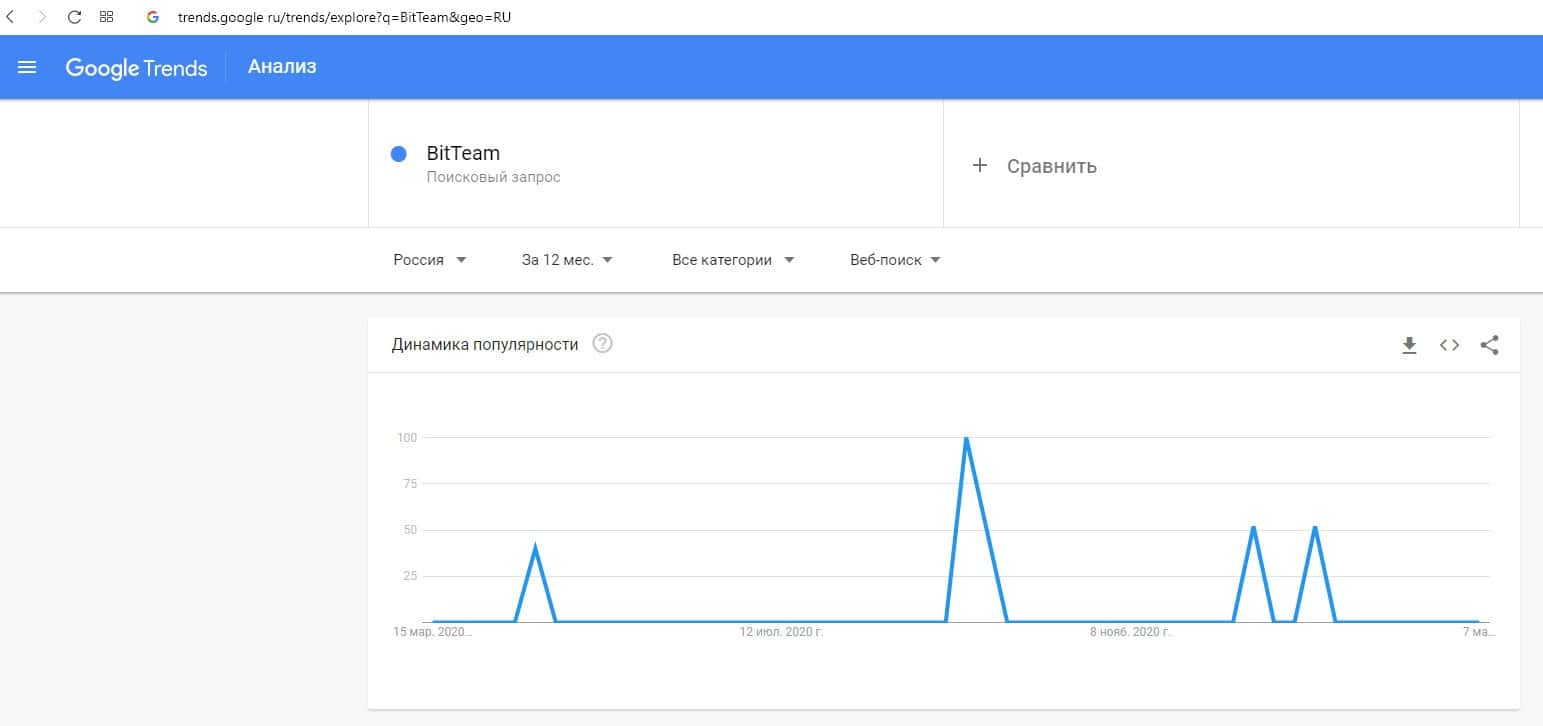Open the browser tab grid icon
This screenshot has height=726, width=1543.
pyautogui.click(x=106, y=17)
